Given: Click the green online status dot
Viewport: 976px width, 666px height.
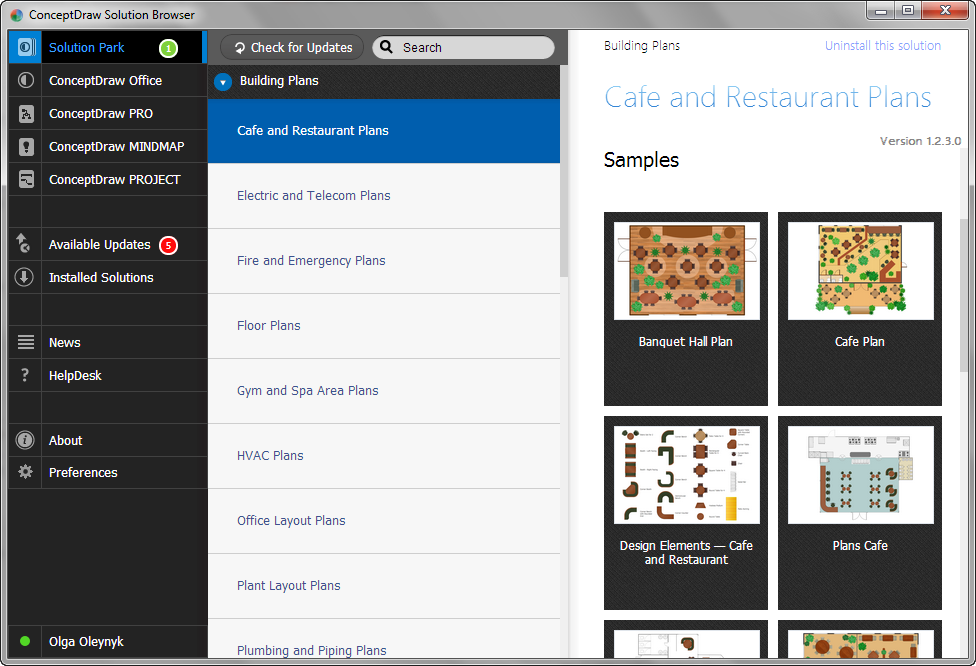Looking at the screenshot, I should [x=25, y=641].
